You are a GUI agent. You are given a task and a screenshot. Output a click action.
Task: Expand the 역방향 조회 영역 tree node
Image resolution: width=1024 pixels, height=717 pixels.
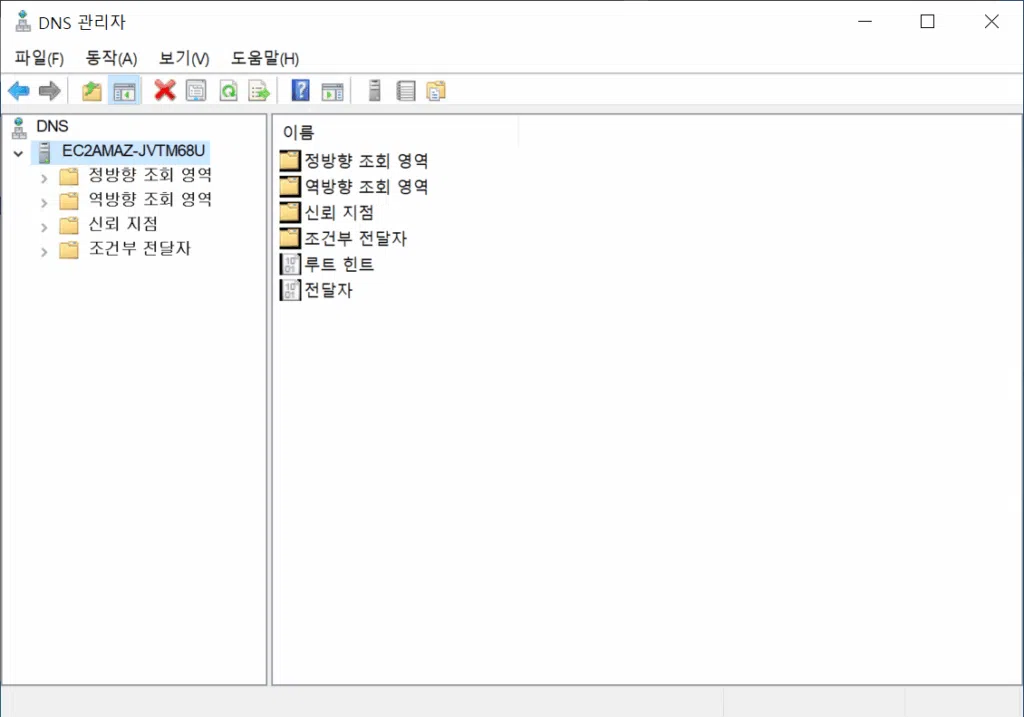[x=43, y=199]
